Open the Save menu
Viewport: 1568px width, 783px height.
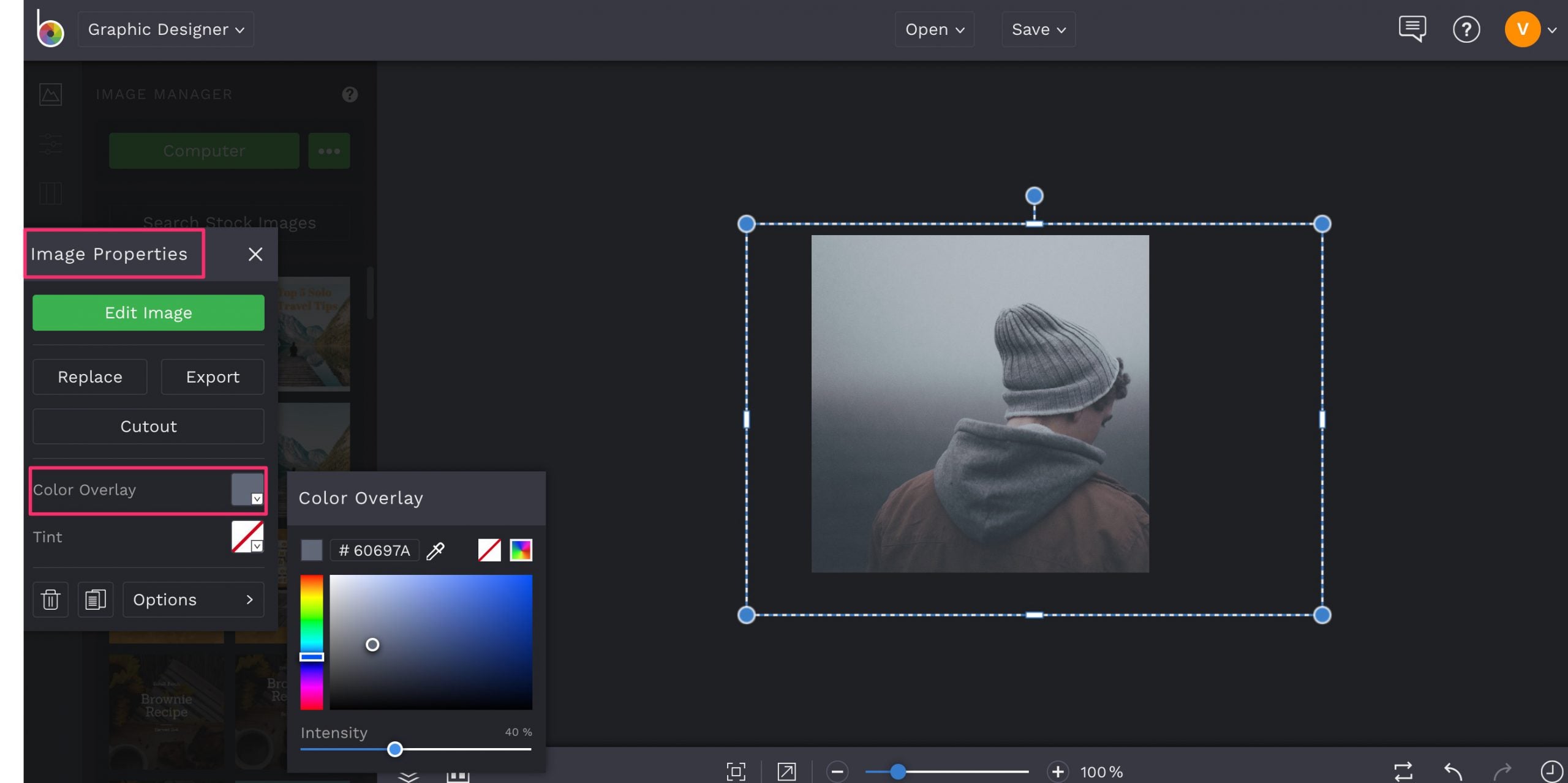click(1037, 29)
